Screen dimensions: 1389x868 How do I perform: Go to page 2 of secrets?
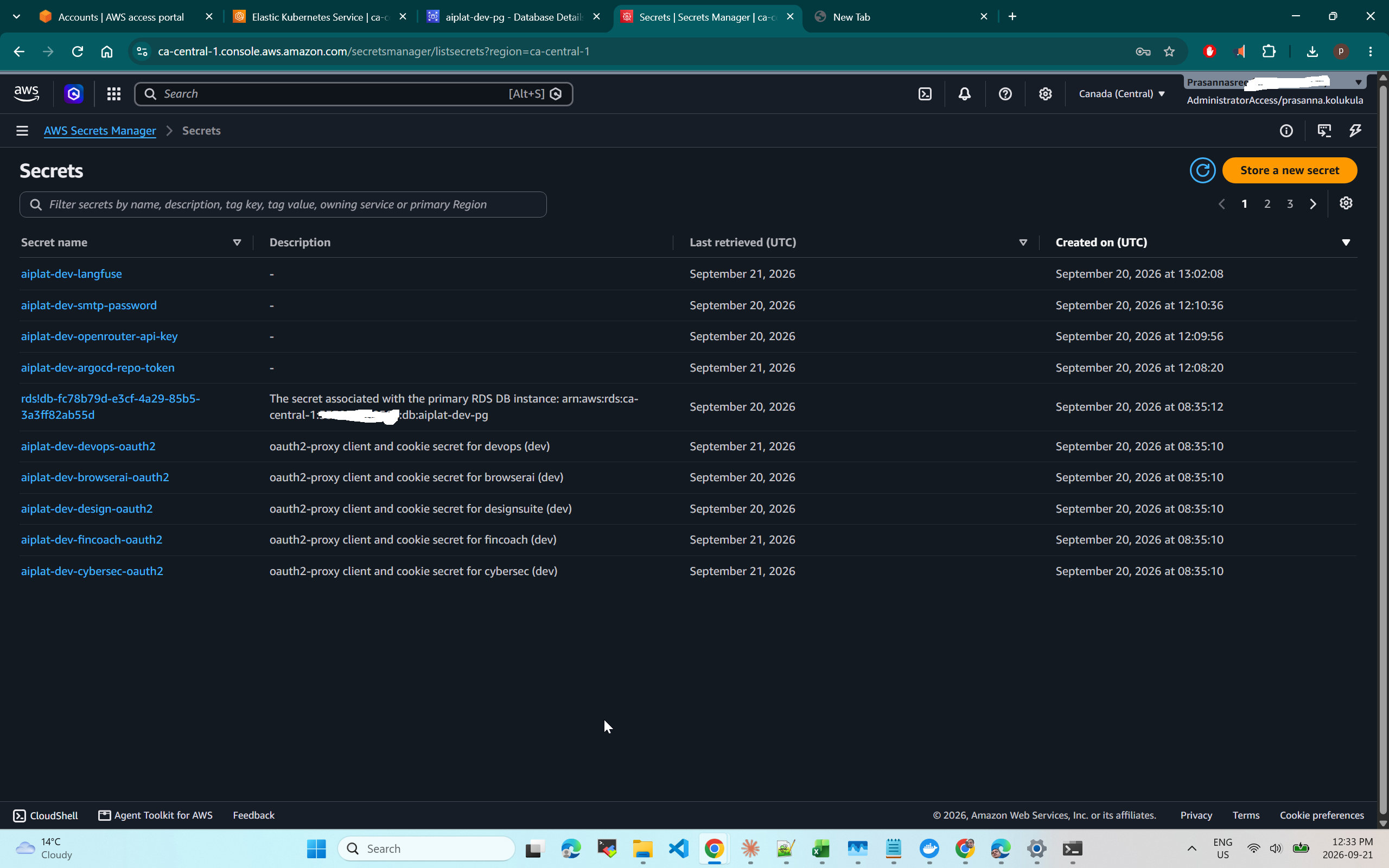(1267, 204)
